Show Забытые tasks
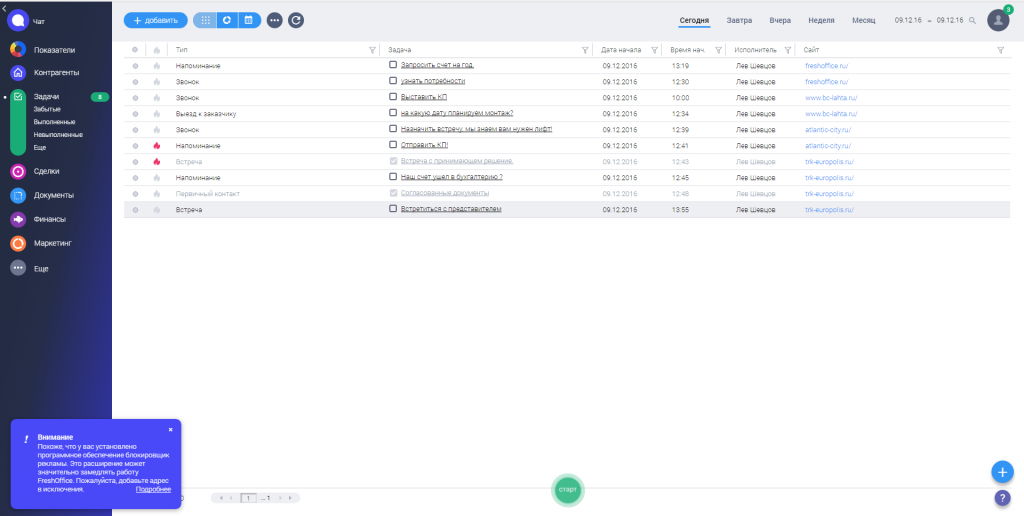Image resolution: width=1024 pixels, height=516 pixels. coord(47,109)
